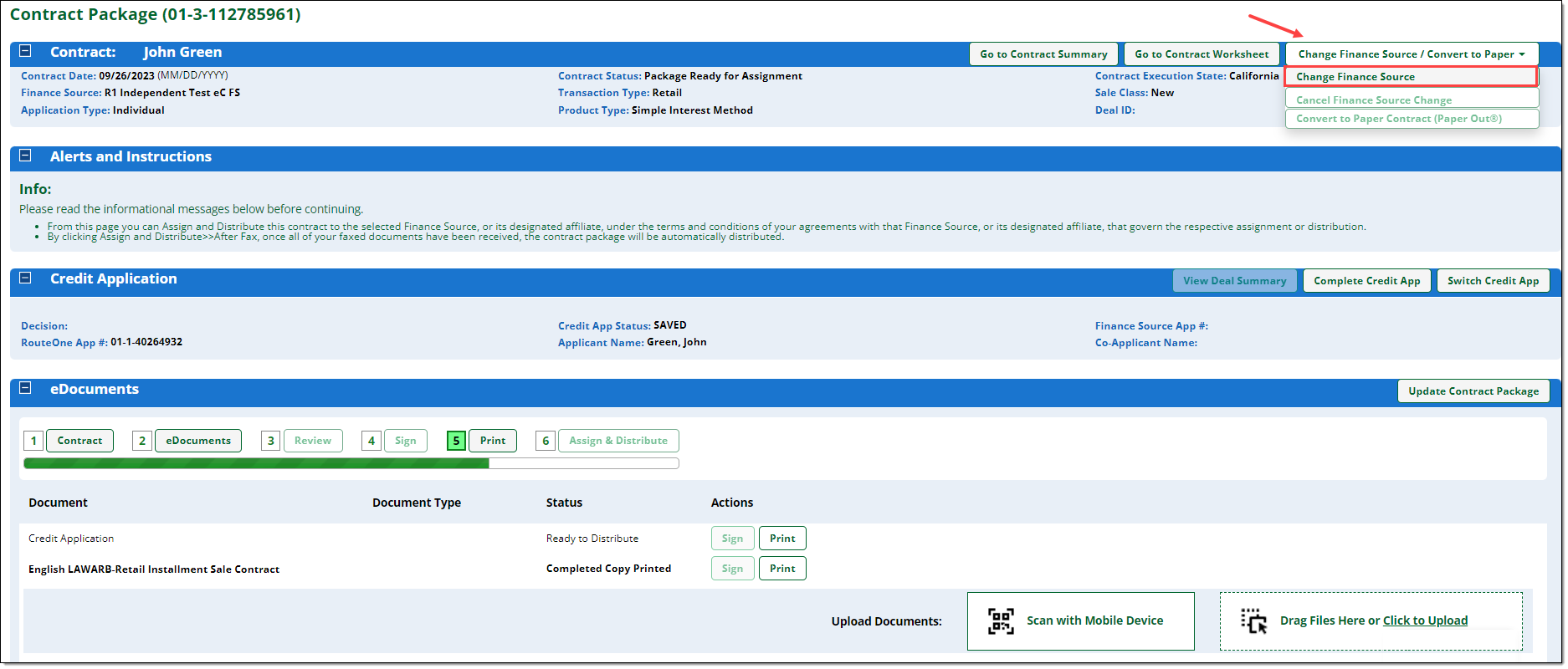
Task: Click Sign for Credit Application row
Action: (x=732, y=539)
